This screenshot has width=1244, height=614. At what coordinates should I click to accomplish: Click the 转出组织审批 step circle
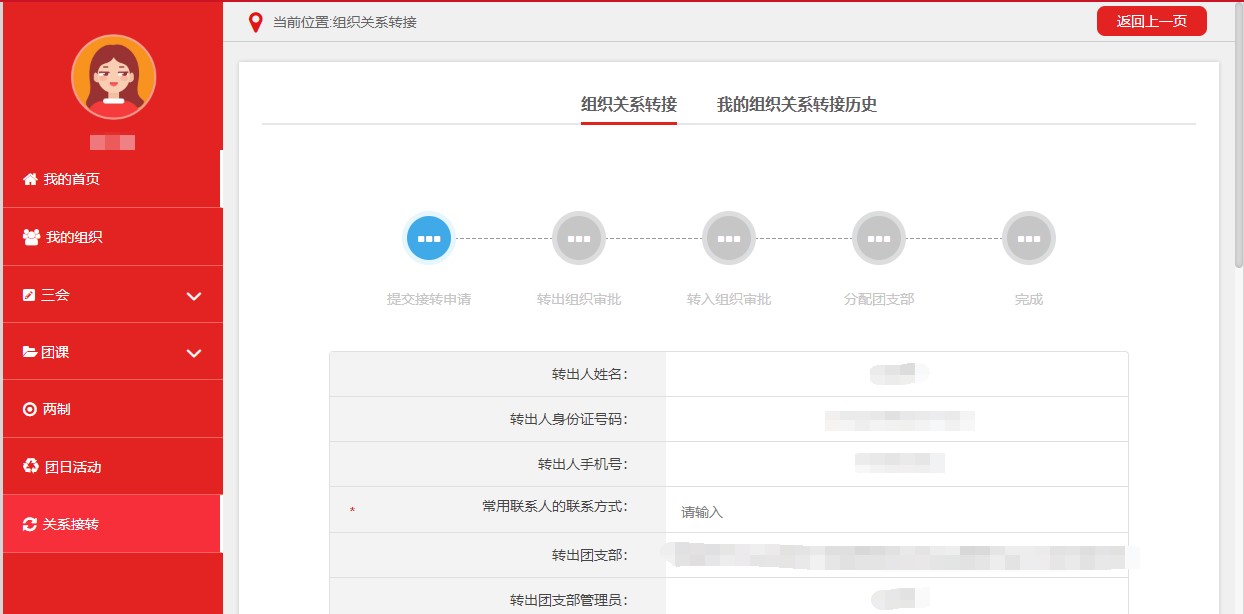click(x=579, y=238)
